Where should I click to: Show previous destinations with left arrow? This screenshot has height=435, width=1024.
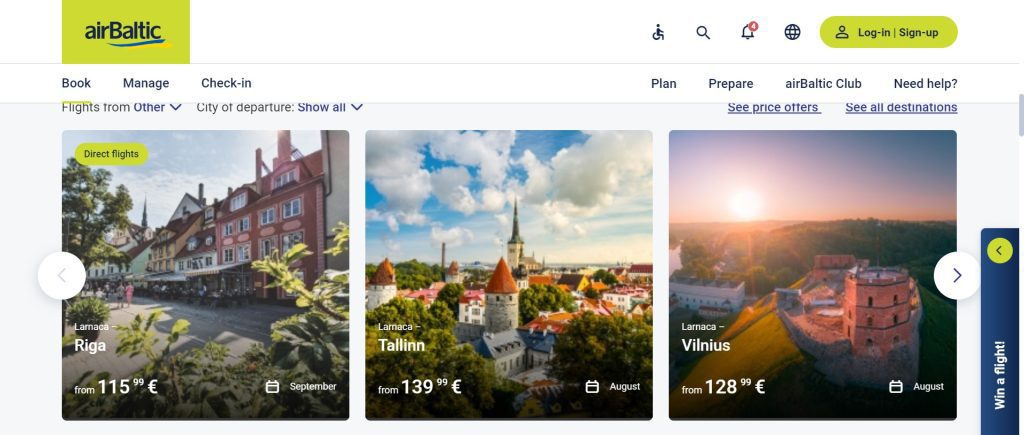[62, 275]
